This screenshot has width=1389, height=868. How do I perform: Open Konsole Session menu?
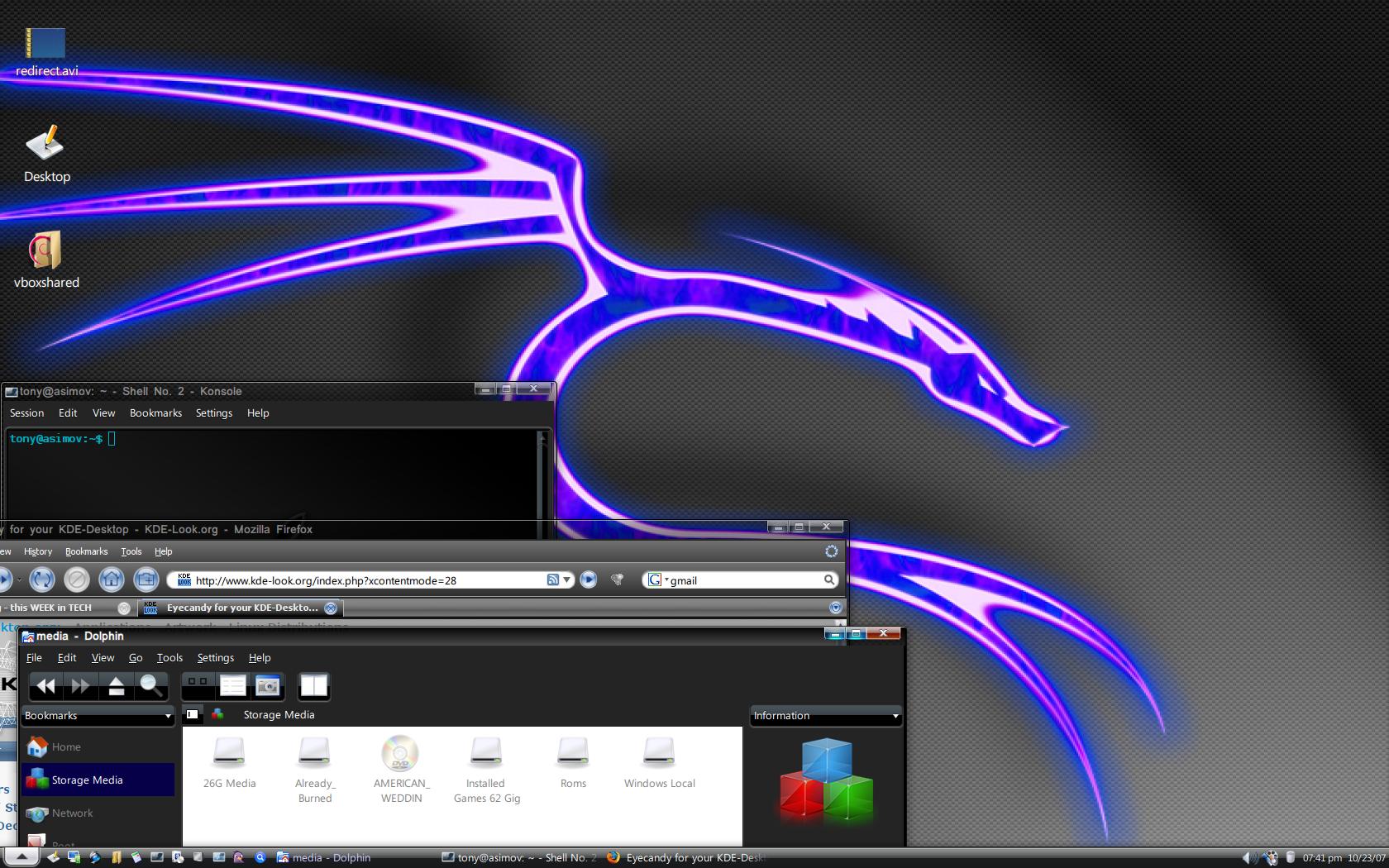tap(26, 413)
